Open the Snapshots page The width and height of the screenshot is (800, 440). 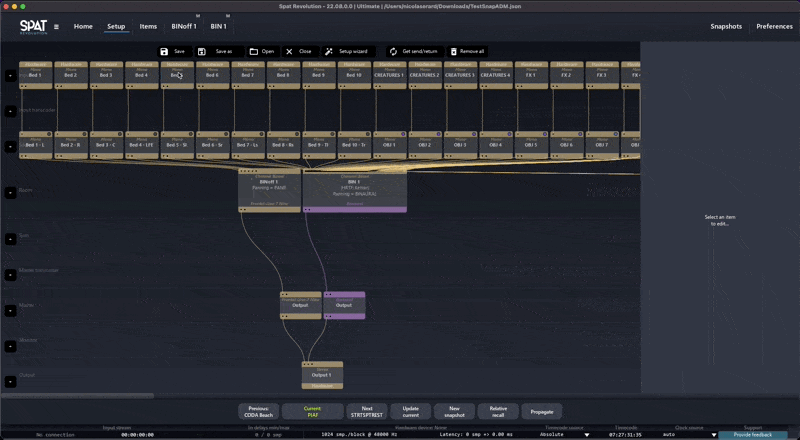point(726,26)
